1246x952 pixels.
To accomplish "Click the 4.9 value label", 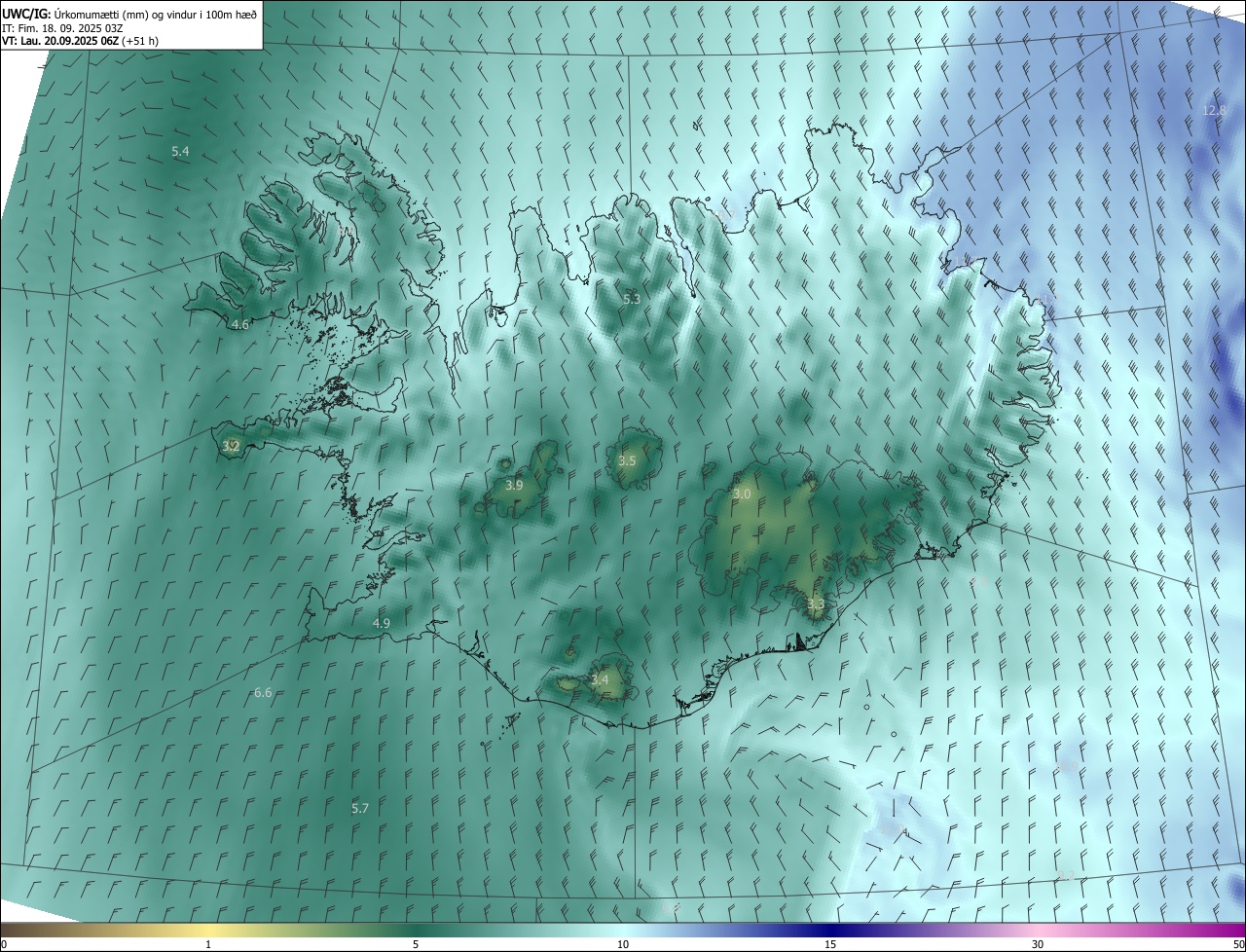I will 382,623.
